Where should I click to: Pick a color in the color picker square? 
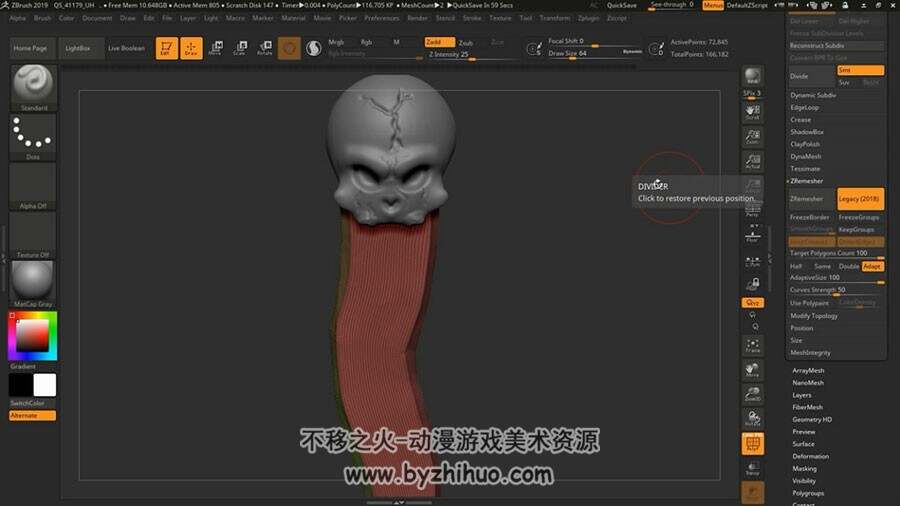[x=32, y=335]
